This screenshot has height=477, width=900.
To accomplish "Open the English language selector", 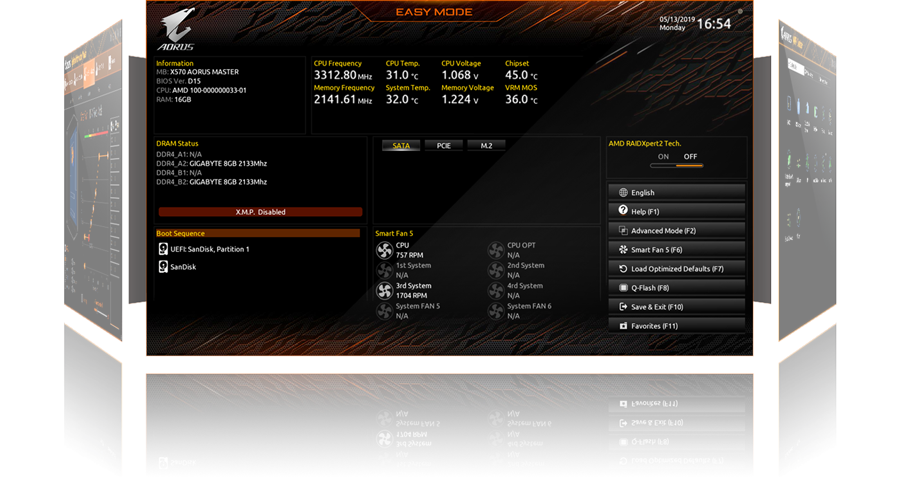I will click(677, 192).
